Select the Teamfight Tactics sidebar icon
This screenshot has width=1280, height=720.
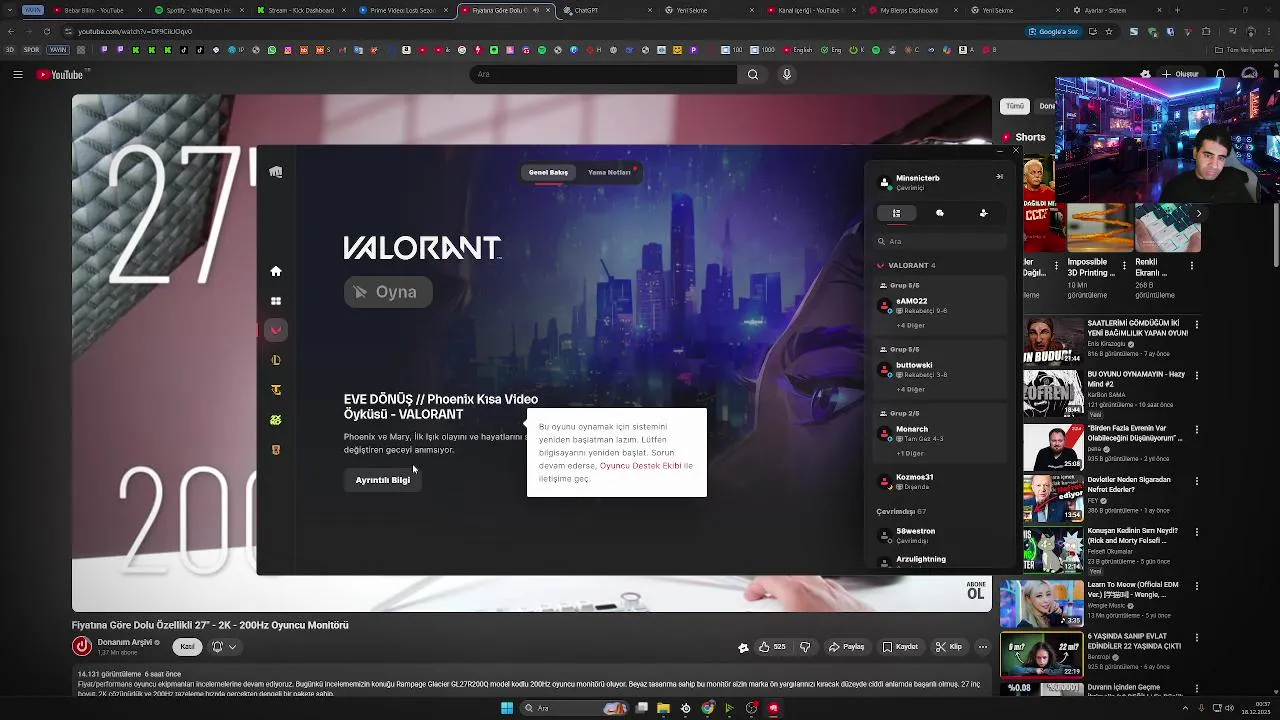276,390
